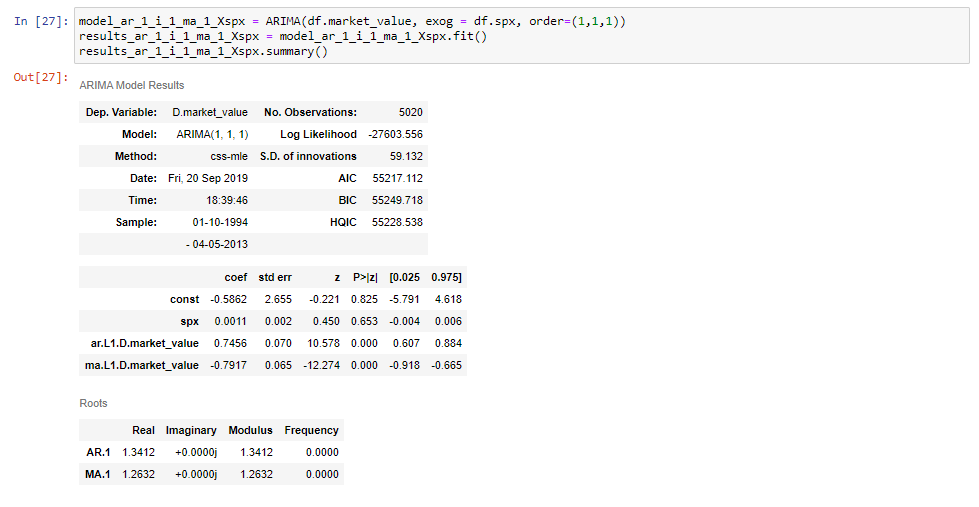Click the 'ARIMA(1, 1, 1)' model value
The height and width of the screenshot is (507, 979).
(212, 134)
